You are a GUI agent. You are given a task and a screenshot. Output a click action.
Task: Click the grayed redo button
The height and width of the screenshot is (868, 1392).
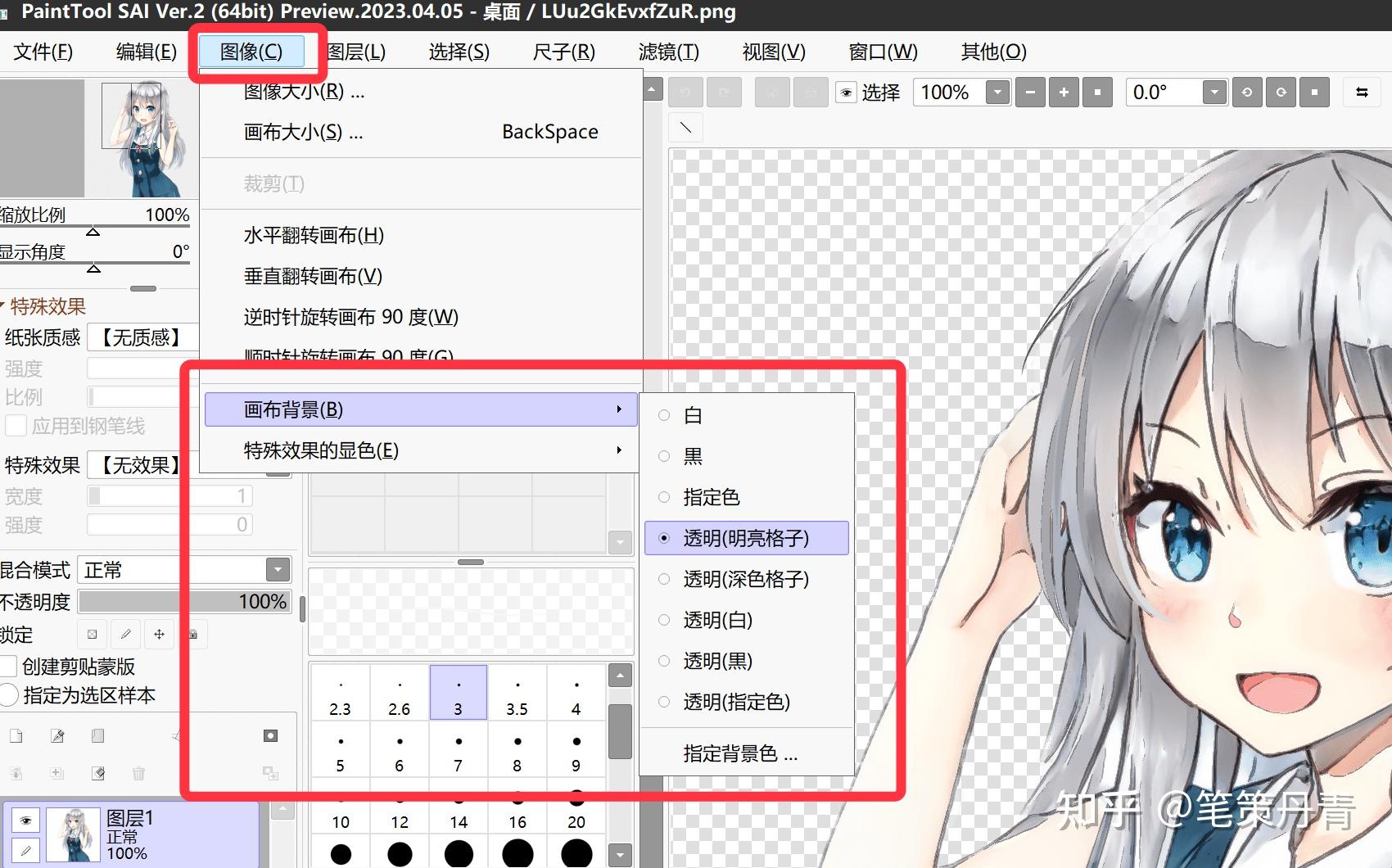(725, 93)
